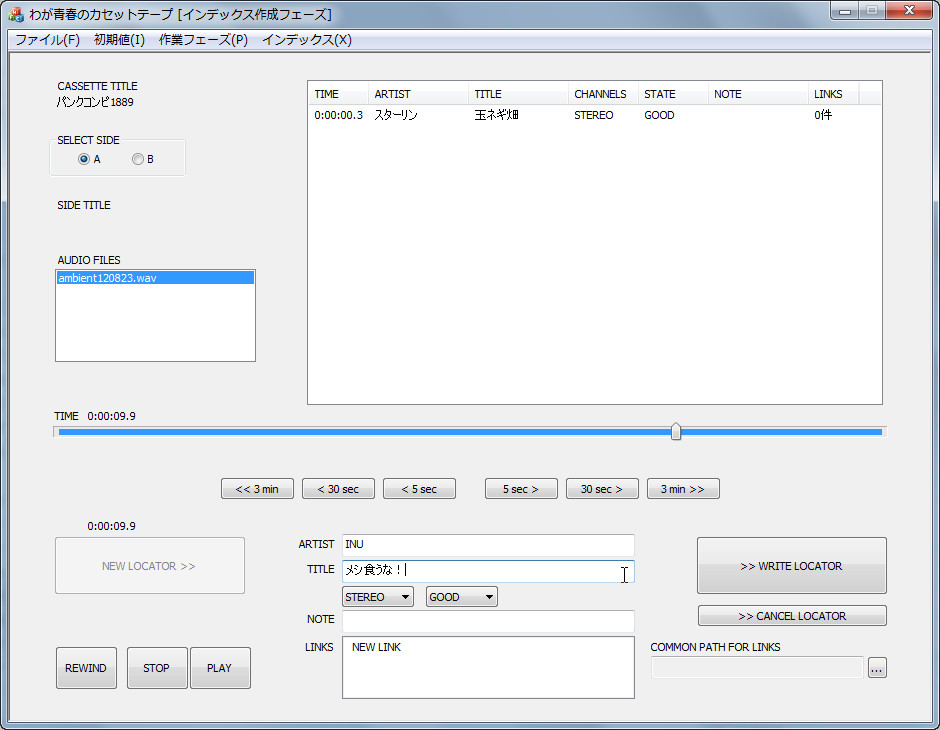Screen dimensions: 940x730
Task: Click the CHANNELS column header
Action: tap(602, 94)
